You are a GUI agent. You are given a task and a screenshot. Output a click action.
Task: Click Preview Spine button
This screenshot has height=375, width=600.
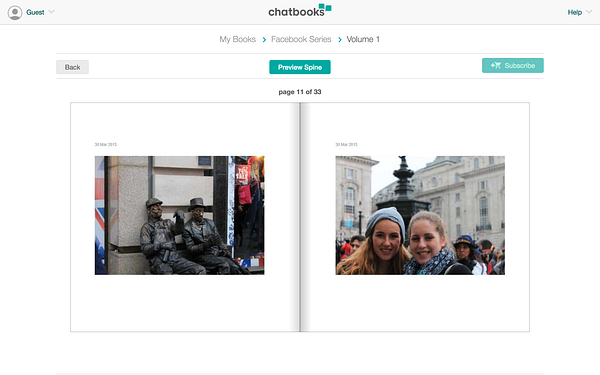(300, 67)
